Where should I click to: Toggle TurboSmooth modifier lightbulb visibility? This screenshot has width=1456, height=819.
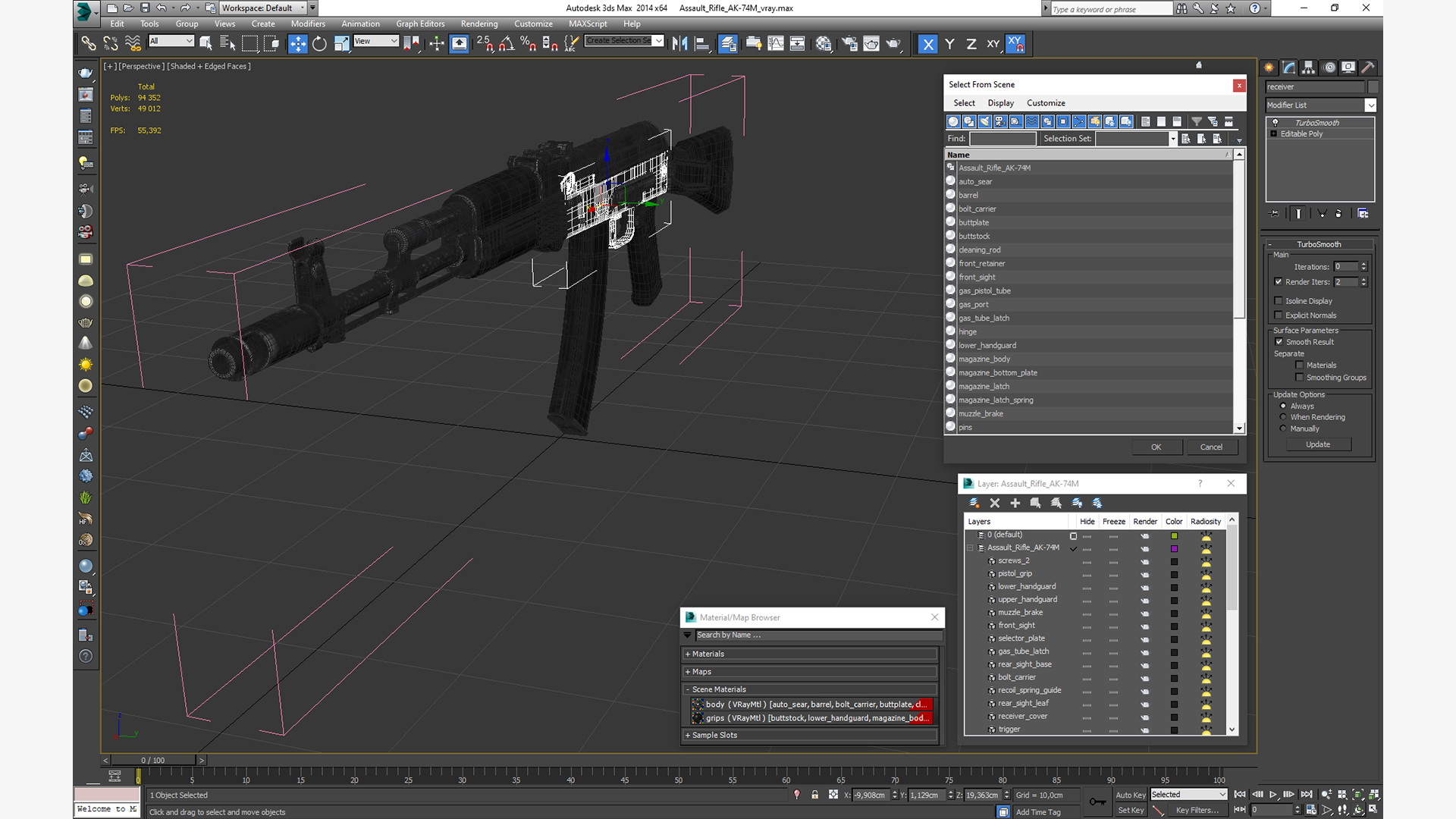(1276, 122)
